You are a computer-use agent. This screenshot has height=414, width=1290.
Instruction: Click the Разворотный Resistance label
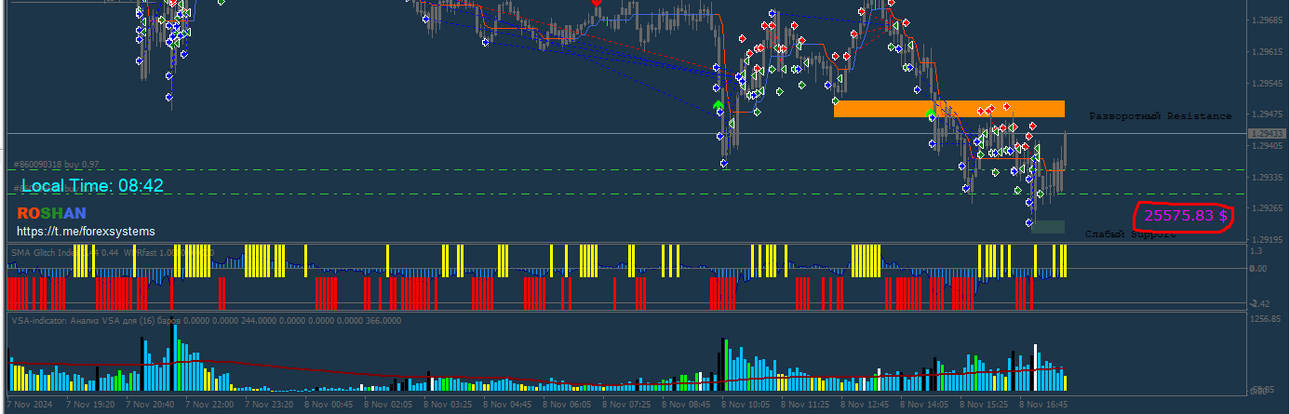click(1160, 116)
